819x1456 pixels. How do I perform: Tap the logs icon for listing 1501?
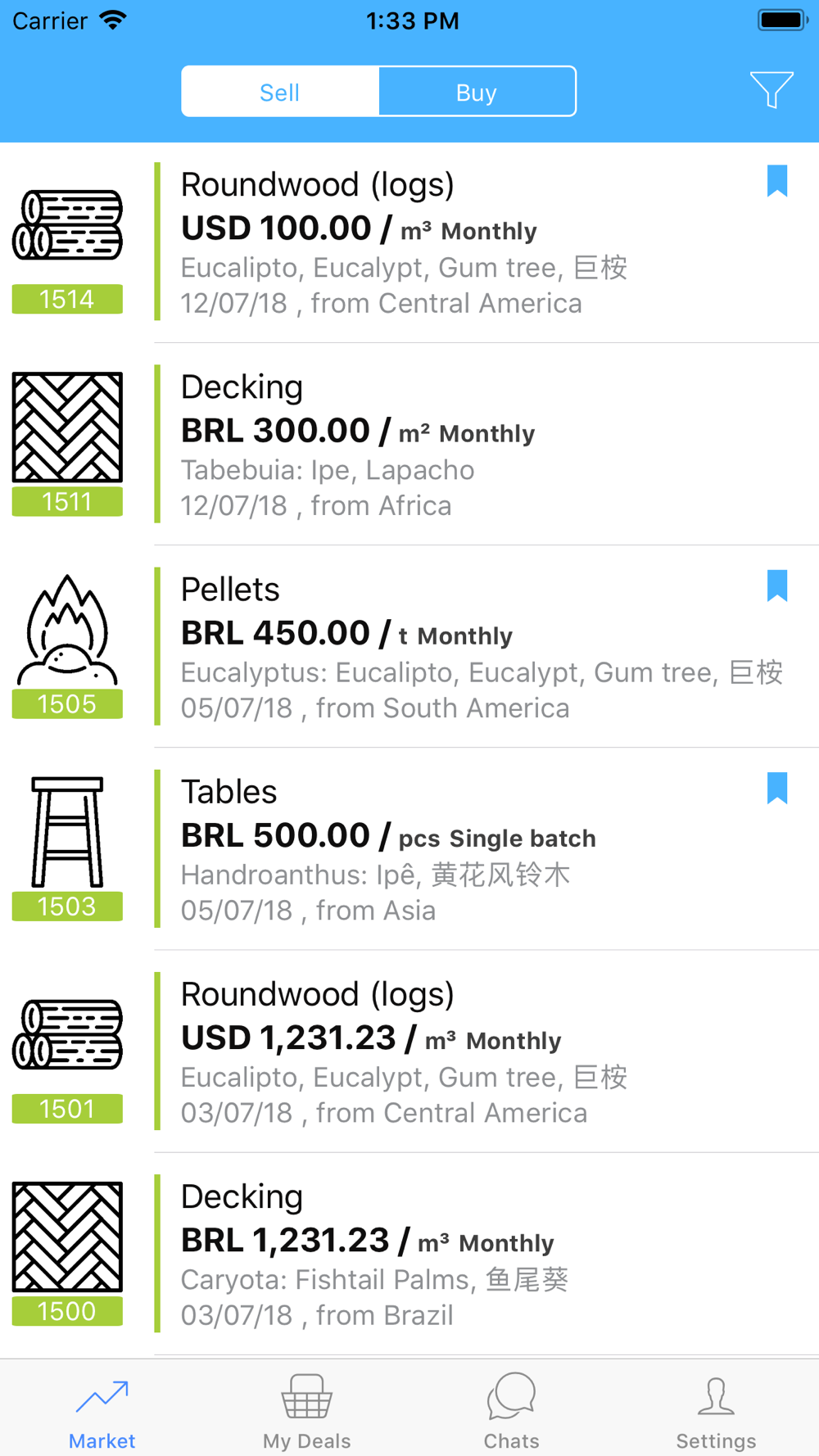[x=67, y=1034]
